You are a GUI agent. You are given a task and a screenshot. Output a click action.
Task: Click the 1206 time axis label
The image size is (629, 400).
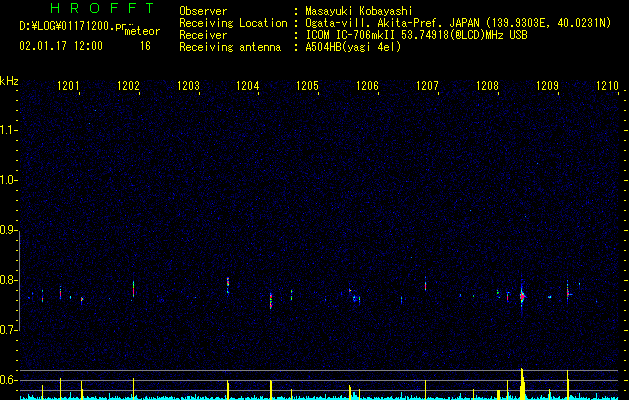pyautogui.click(x=367, y=85)
